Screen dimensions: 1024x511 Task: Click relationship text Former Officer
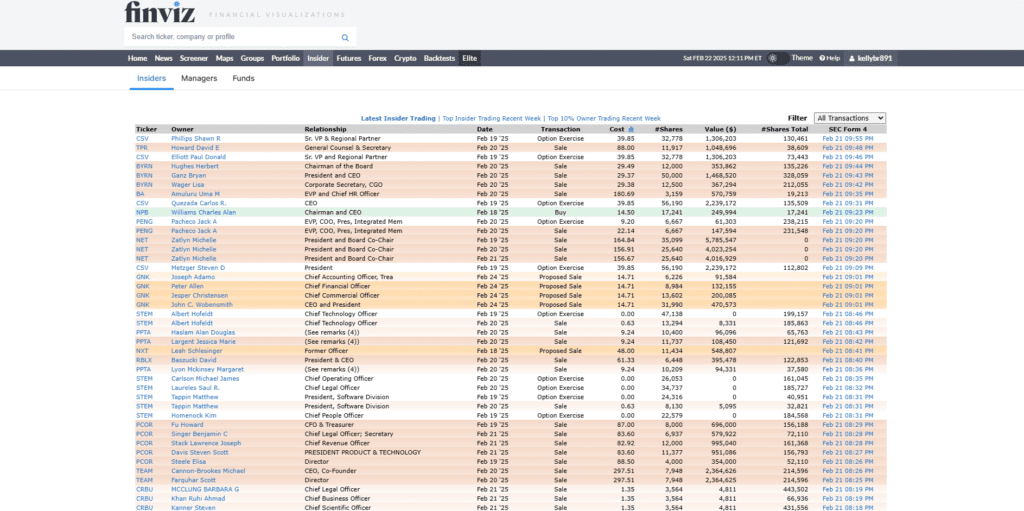click(x=326, y=351)
